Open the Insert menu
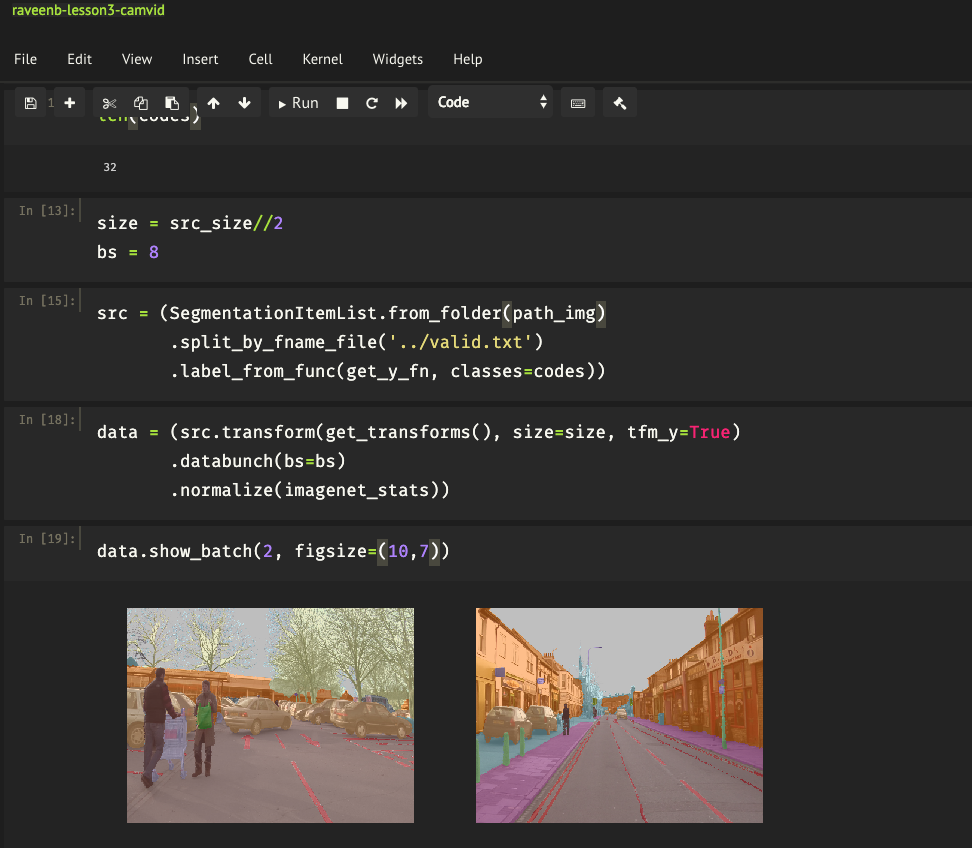Screen dimensions: 972x848 (200, 59)
